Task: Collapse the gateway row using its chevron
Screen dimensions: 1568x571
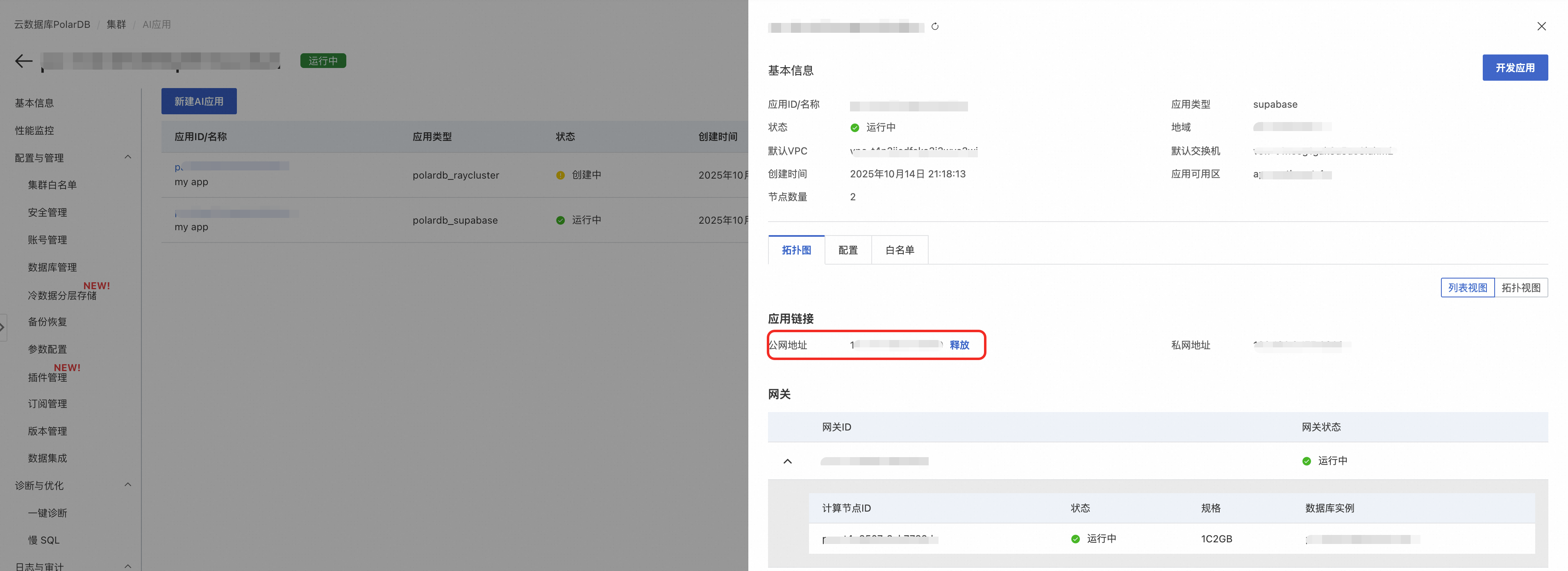Action: point(788,460)
